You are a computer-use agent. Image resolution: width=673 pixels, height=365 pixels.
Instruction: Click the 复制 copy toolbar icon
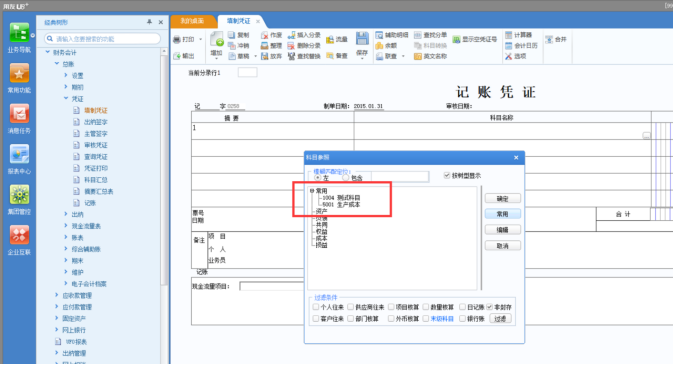point(231,35)
